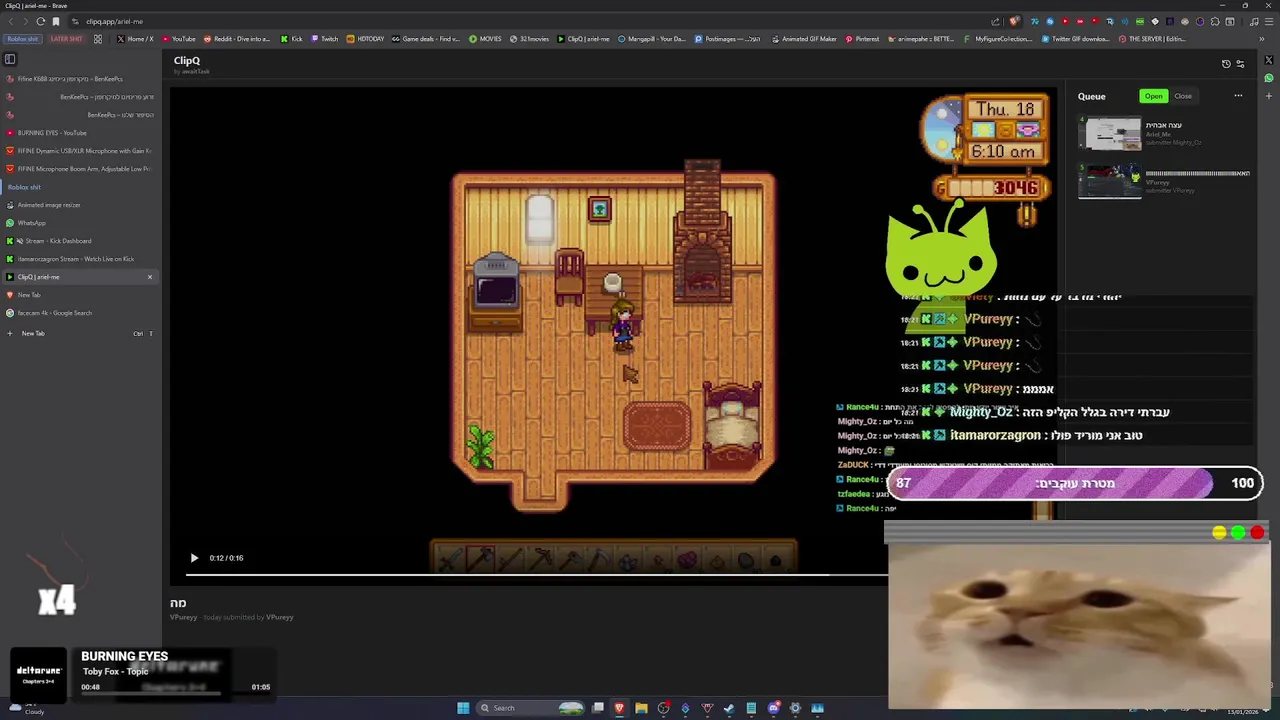Toggle the vertical tabs sidebar panel icon
The height and width of the screenshot is (720, 1280).
pos(10,59)
